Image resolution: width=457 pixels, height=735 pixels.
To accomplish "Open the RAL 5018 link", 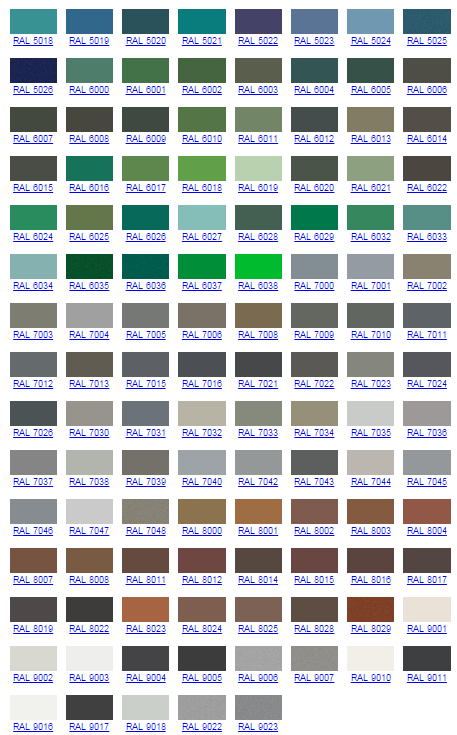I will (x=33, y=41).
